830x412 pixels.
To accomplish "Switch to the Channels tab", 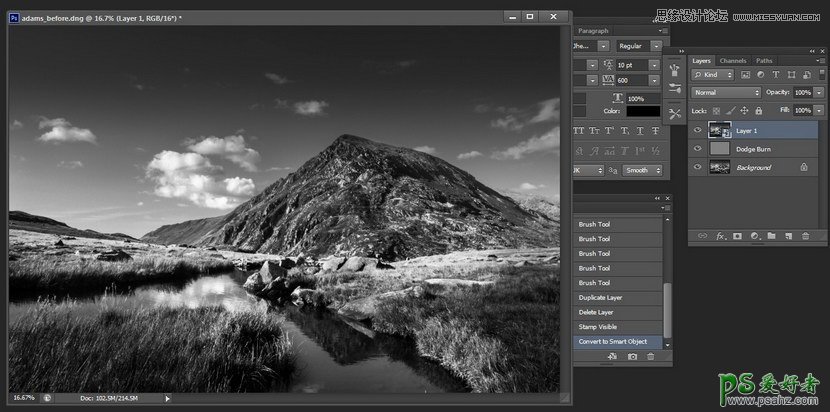I will (x=733, y=60).
